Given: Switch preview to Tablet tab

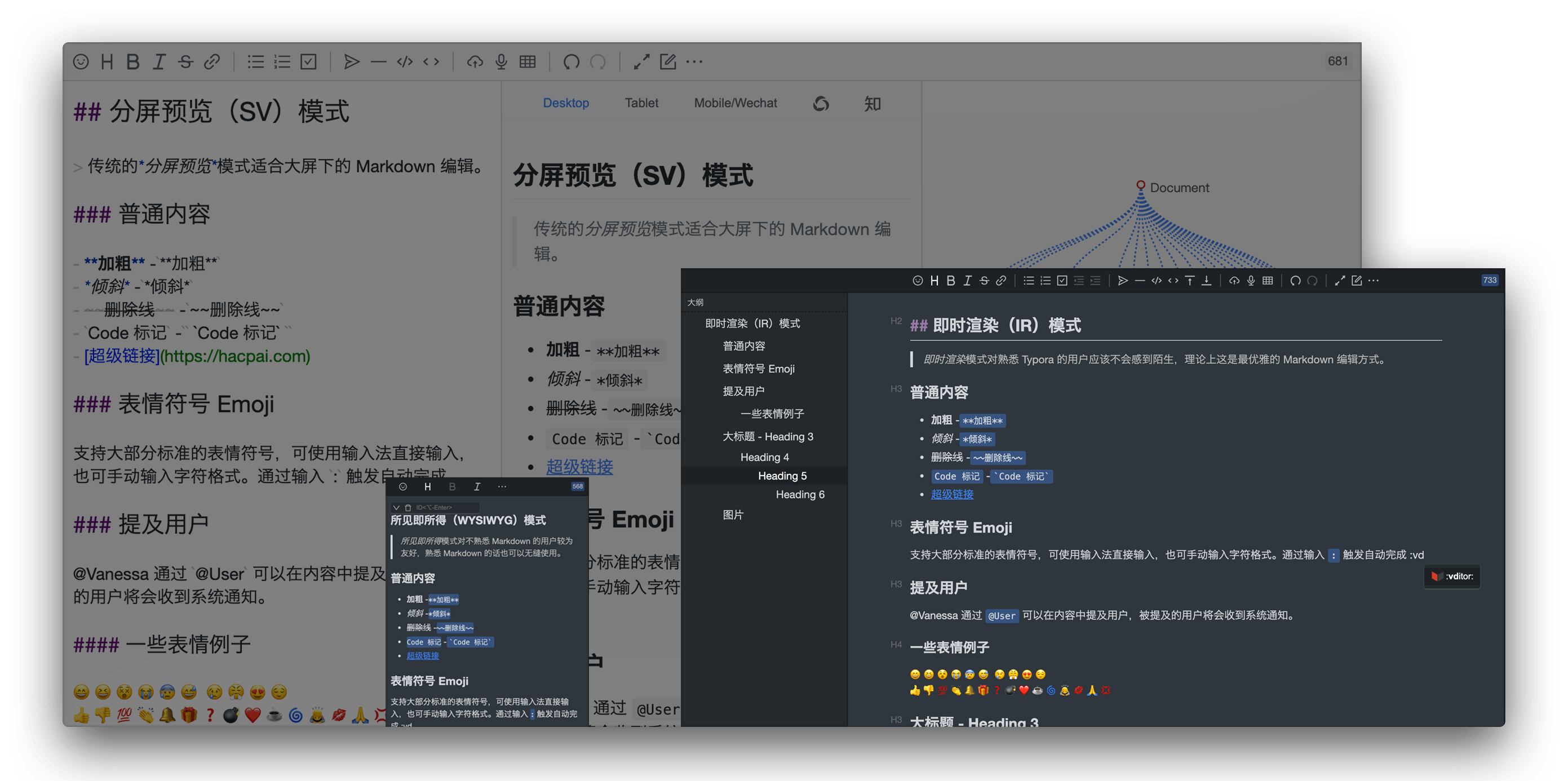Looking at the screenshot, I should pos(641,103).
